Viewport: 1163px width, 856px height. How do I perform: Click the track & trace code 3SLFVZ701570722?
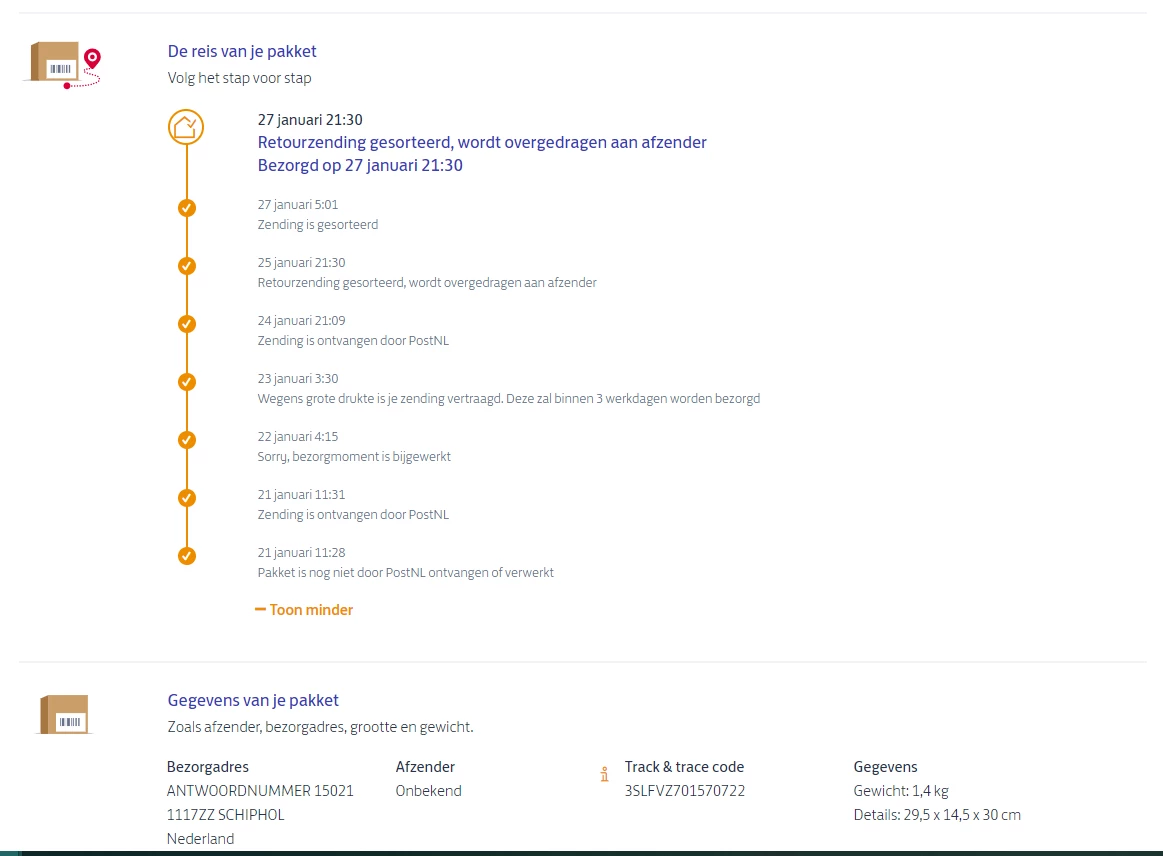[x=685, y=791]
